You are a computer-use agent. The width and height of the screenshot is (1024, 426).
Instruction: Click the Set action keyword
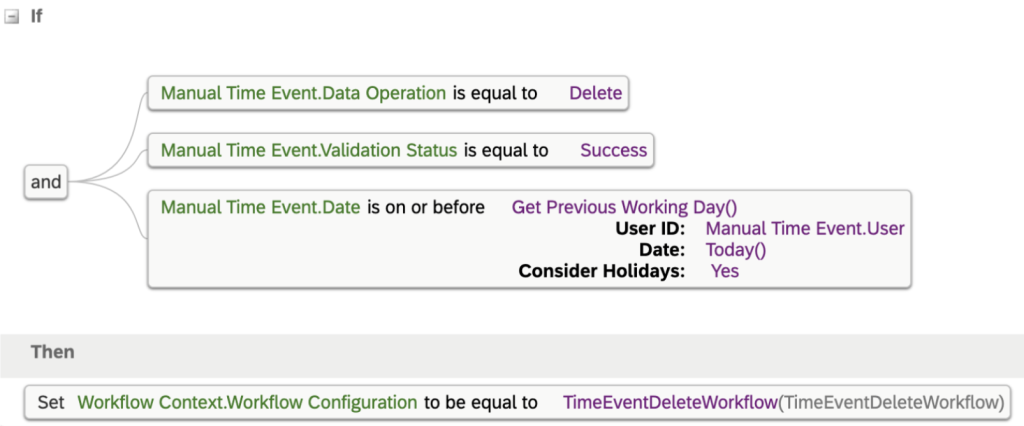coord(51,402)
